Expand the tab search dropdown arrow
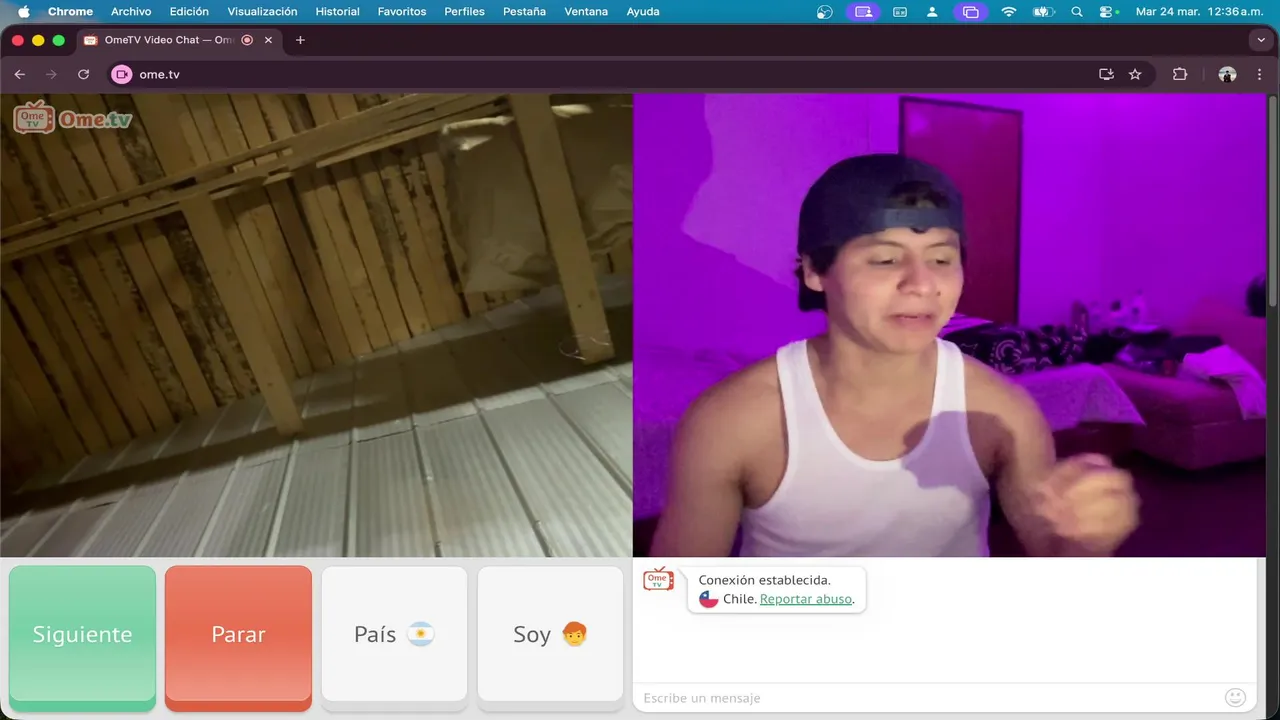The width and height of the screenshot is (1280, 720). tap(1260, 40)
